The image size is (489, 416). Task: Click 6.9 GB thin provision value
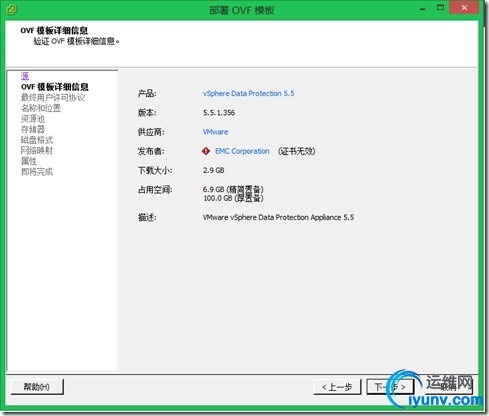pos(233,189)
